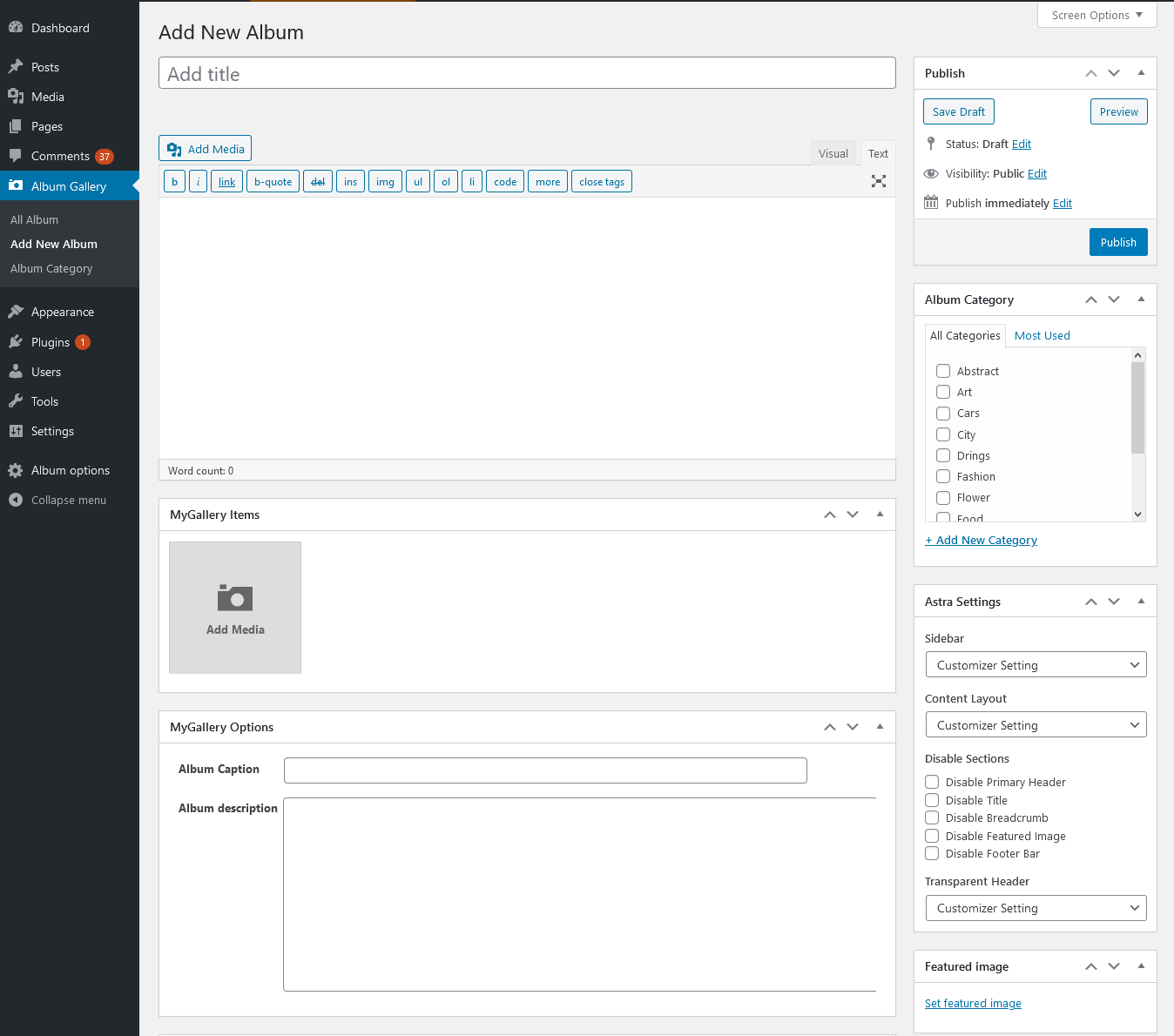Insert blockquote with b-quote button
The width and height of the screenshot is (1174, 1036).
point(273,181)
